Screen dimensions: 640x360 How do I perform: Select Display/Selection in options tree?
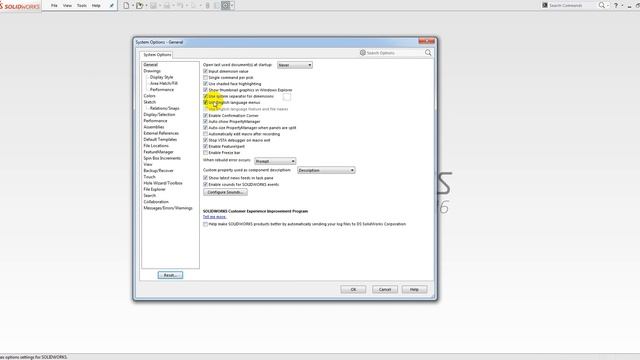(159, 115)
